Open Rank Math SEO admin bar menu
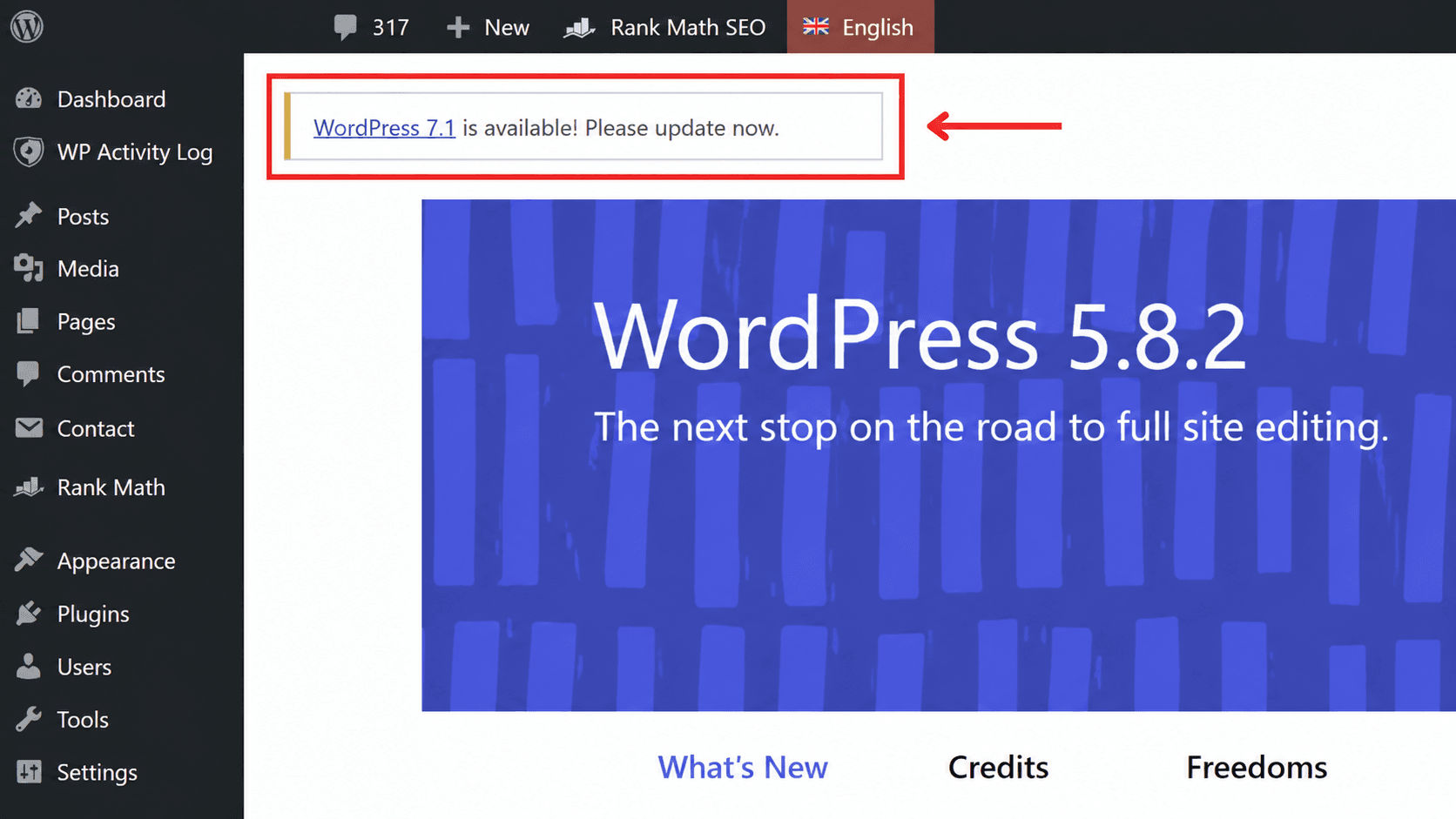 pyautogui.click(x=688, y=28)
